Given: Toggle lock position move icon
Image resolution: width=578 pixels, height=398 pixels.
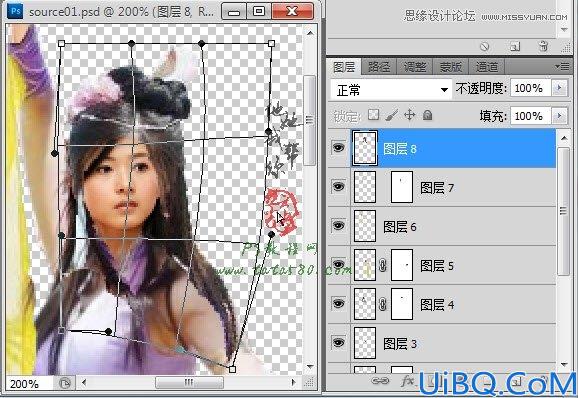Looking at the screenshot, I should tap(410, 115).
